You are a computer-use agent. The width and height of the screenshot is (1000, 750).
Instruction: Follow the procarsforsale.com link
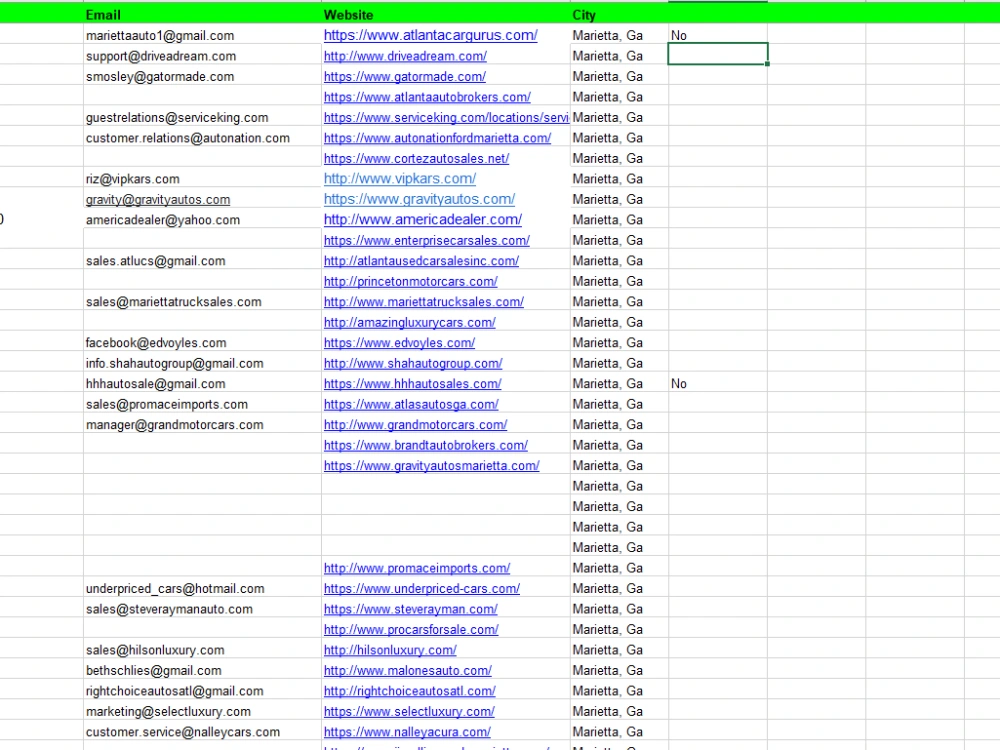[411, 629]
